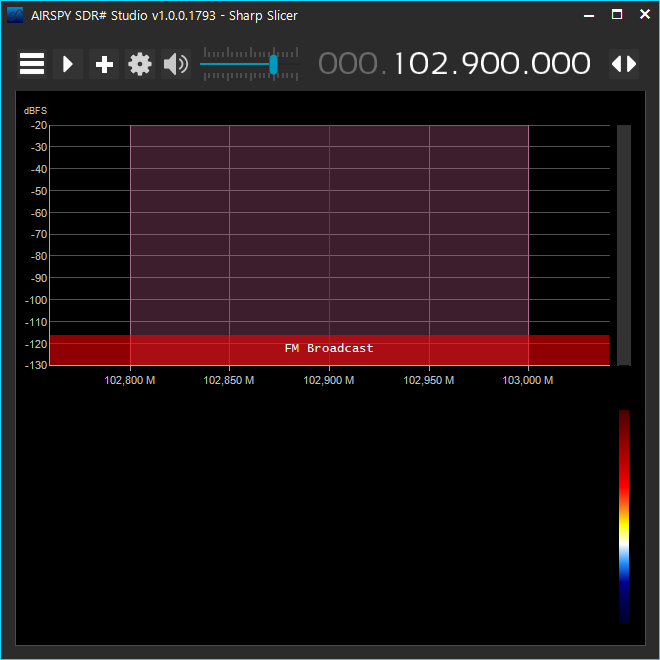Screen dimensions: 660x660
Task: Start the radio with the play button
Action: click(68, 64)
